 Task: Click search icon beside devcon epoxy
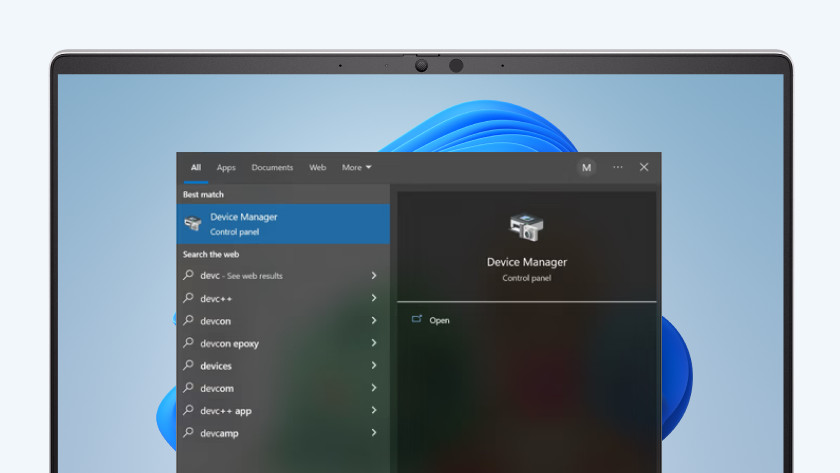pyautogui.click(x=188, y=342)
